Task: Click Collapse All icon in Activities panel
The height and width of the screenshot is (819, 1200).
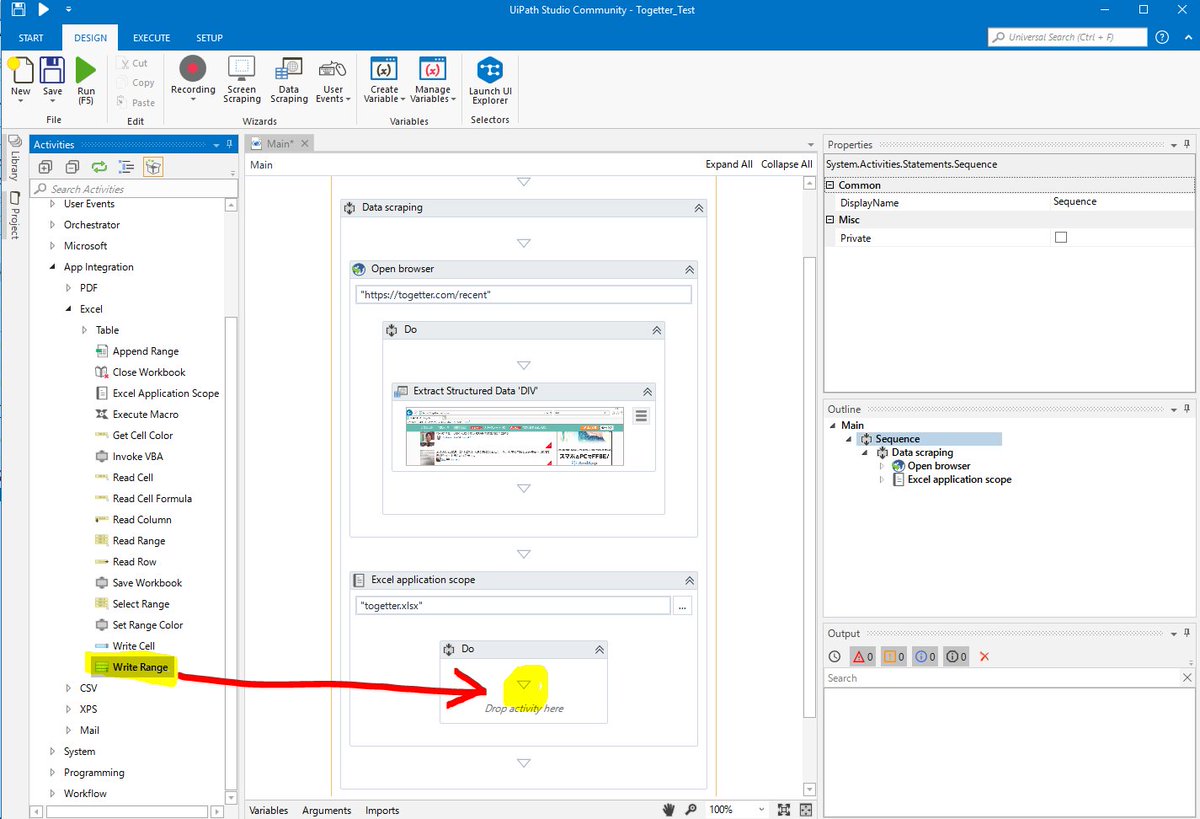Action: [72, 167]
